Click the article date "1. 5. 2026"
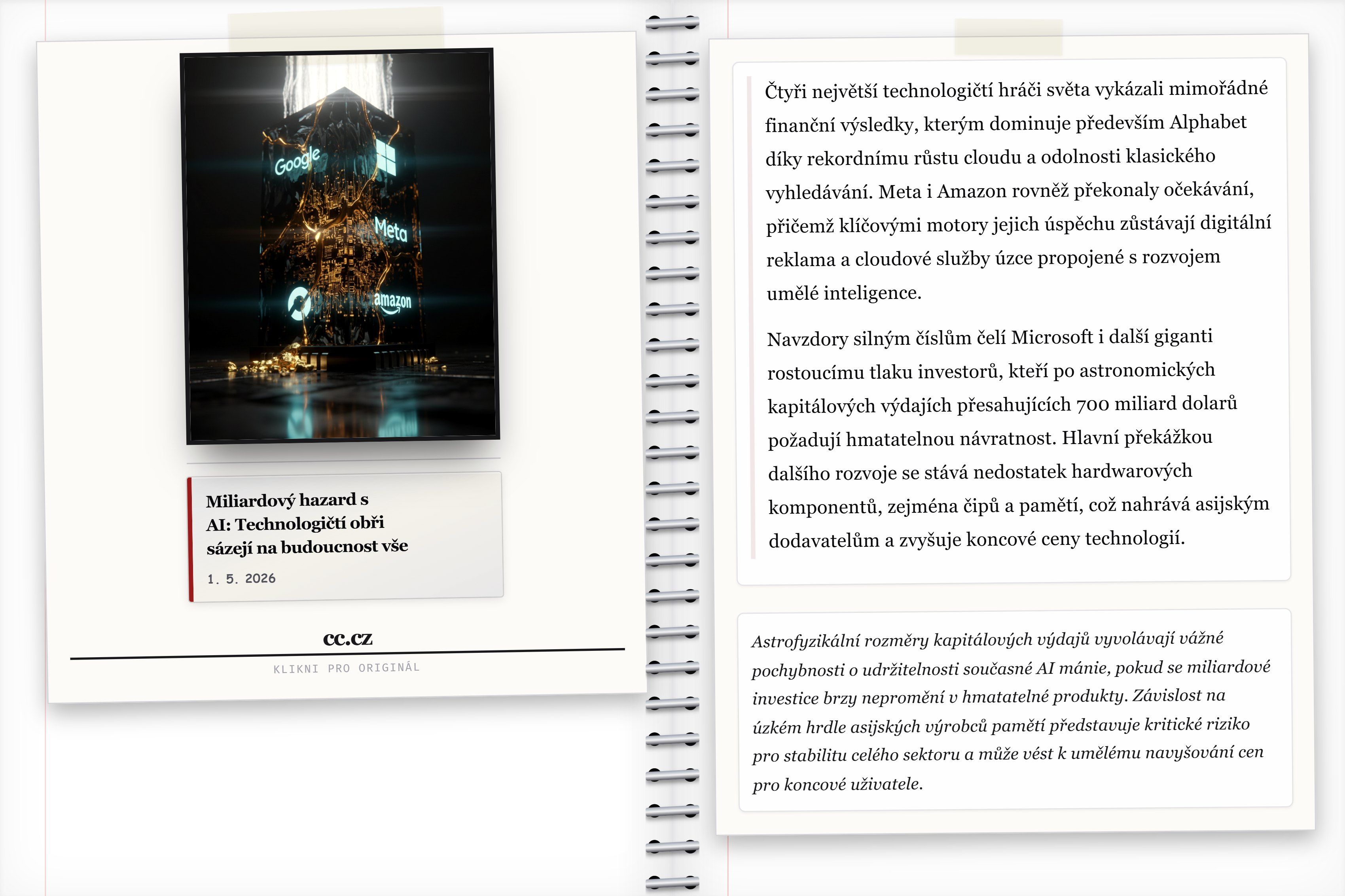This screenshot has height=896, width=1345. point(241,578)
